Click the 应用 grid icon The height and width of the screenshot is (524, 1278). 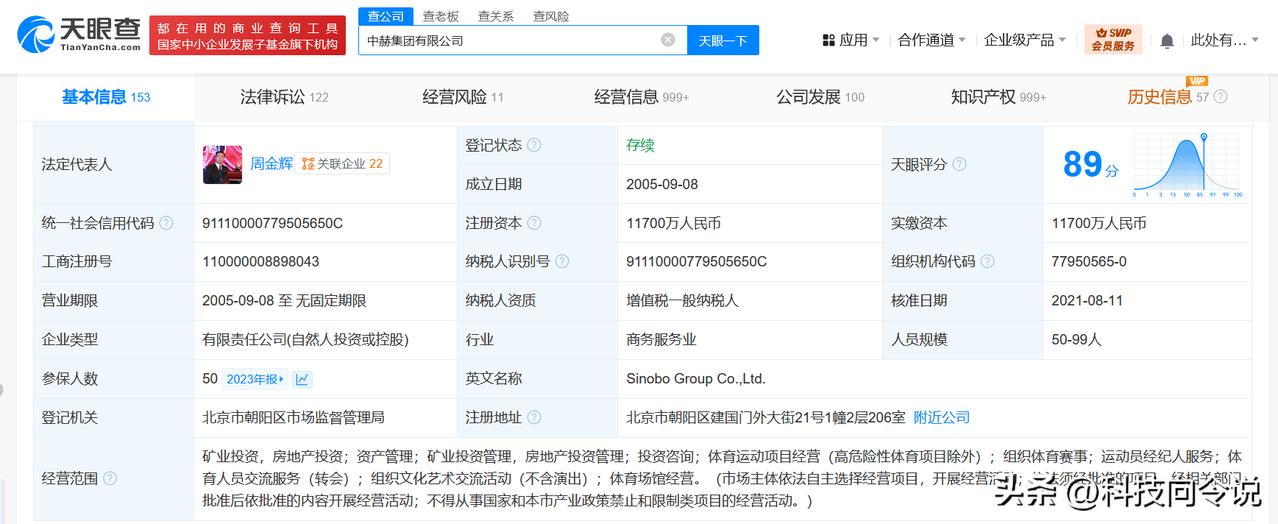pyautogui.click(x=828, y=40)
